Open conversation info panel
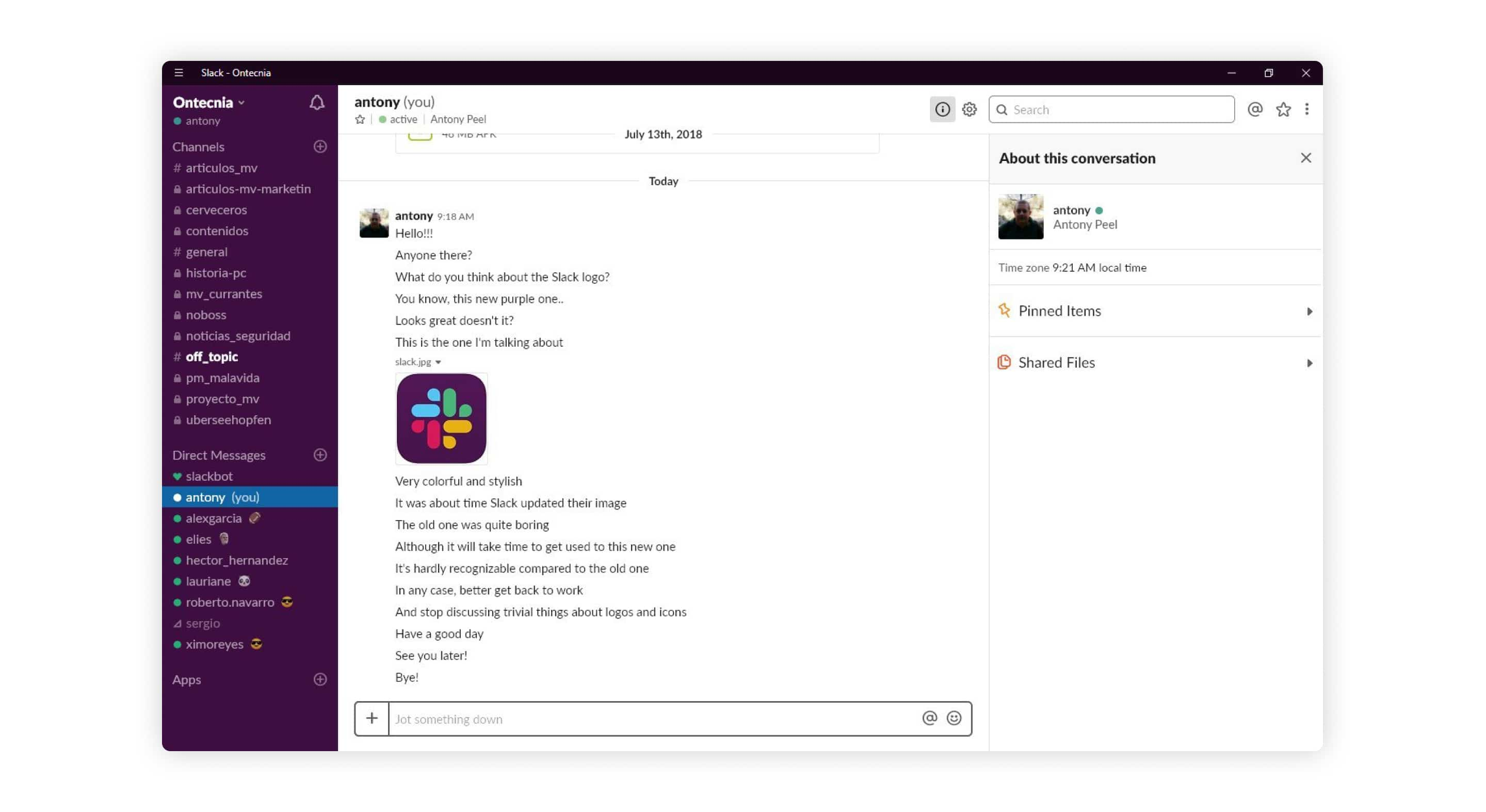The image size is (1486, 812). tap(942, 109)
